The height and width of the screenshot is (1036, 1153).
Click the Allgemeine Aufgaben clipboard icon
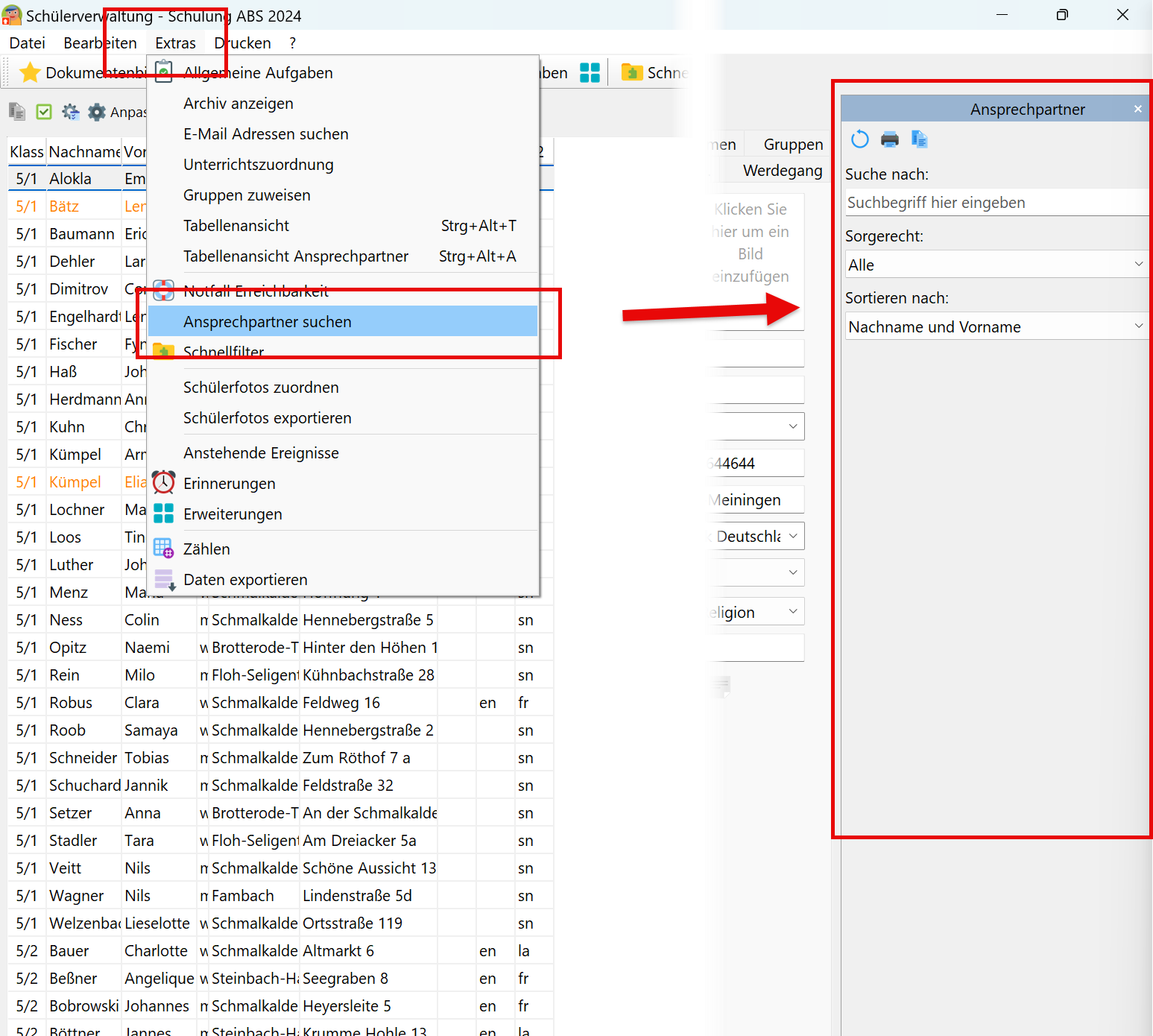pyautogui.click(x=163, y=72)
